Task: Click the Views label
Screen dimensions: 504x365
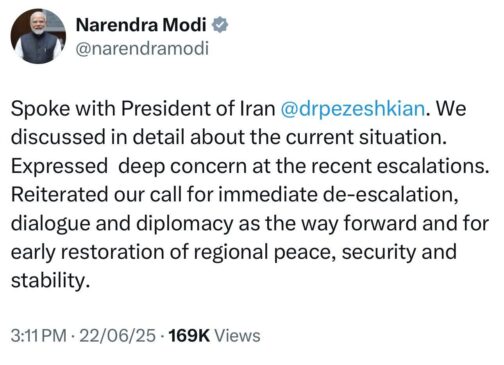Action: 237,336
